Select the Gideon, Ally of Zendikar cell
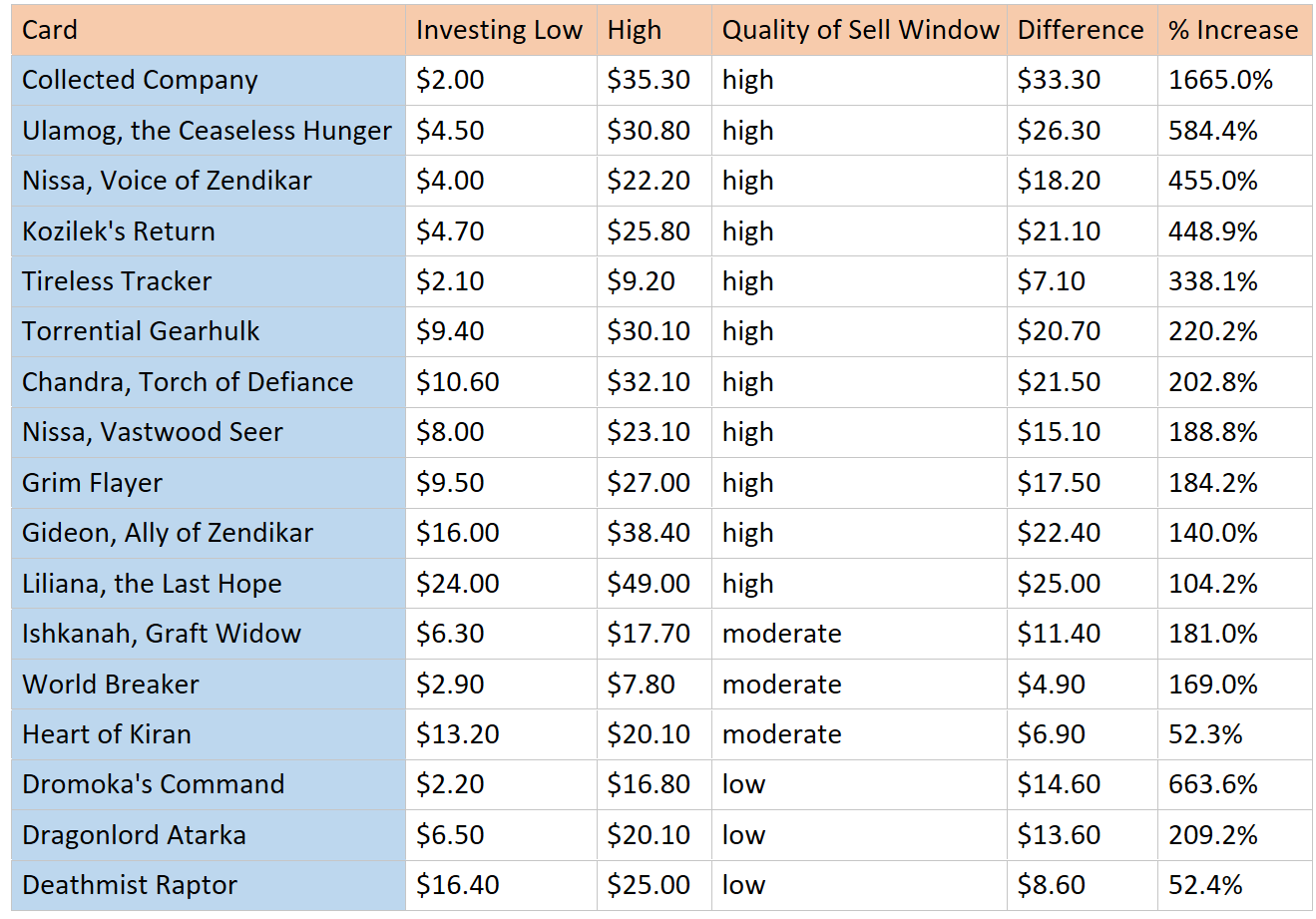This screenshot has height=919, width=1316. [x=168, y=533]
